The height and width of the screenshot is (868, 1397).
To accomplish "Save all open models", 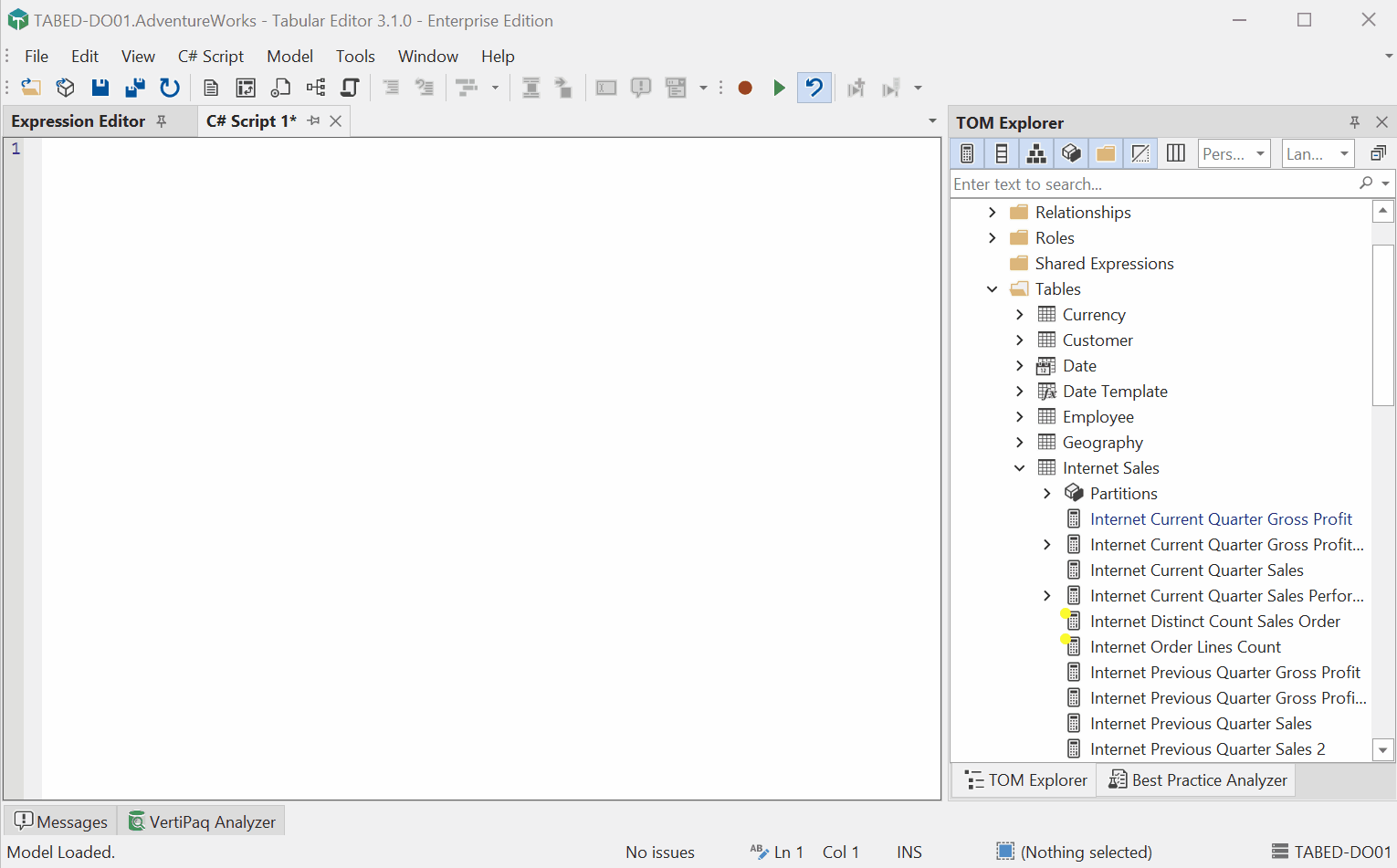I will (135, 87).
